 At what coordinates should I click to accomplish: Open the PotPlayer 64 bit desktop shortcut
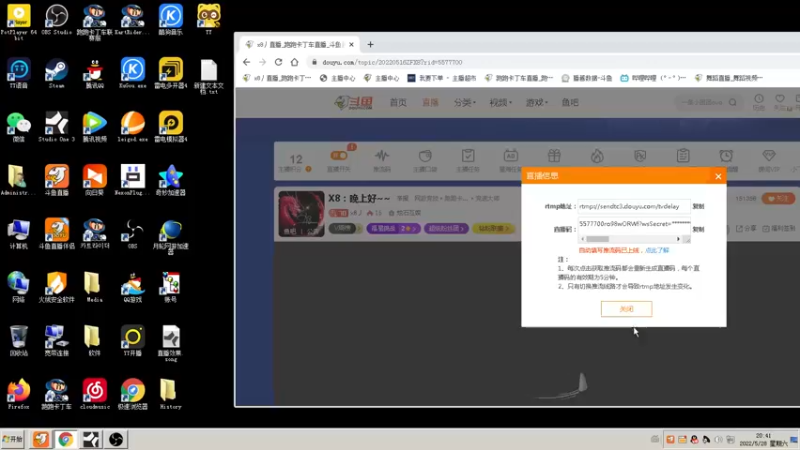point(18,20)
